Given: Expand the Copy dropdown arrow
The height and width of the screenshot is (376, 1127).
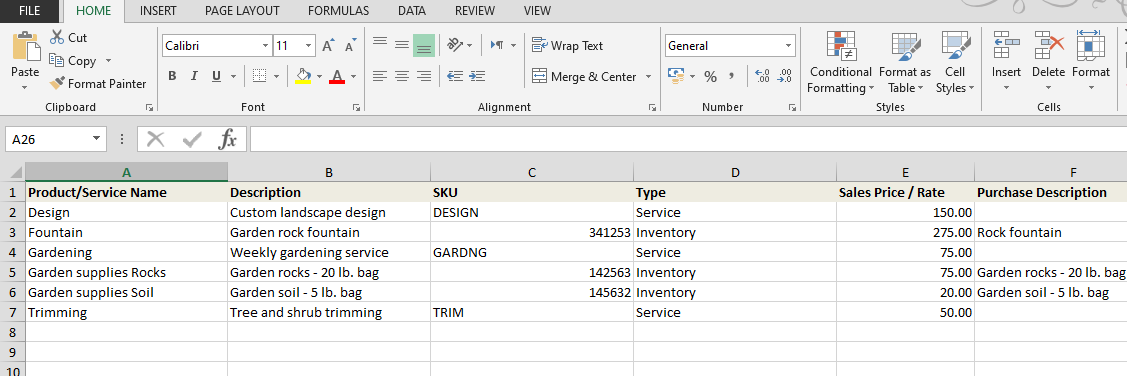Looking at the screenshot, I should point(109,61).
